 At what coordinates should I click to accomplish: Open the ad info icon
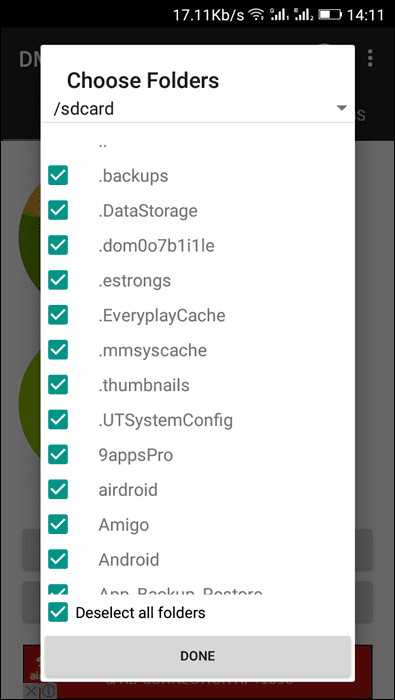[x=49, y=692]
